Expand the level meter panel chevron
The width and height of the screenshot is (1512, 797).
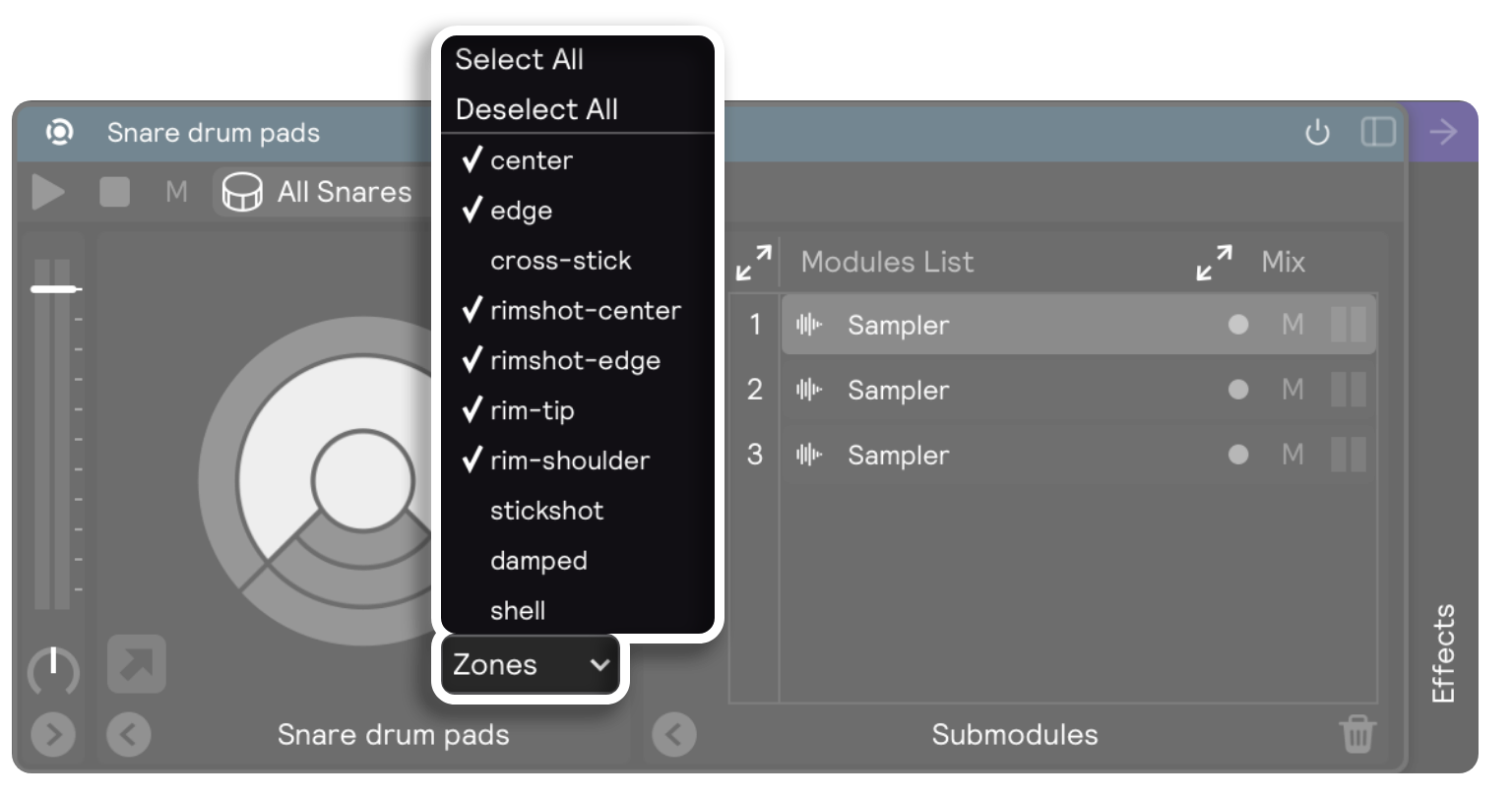53,735
